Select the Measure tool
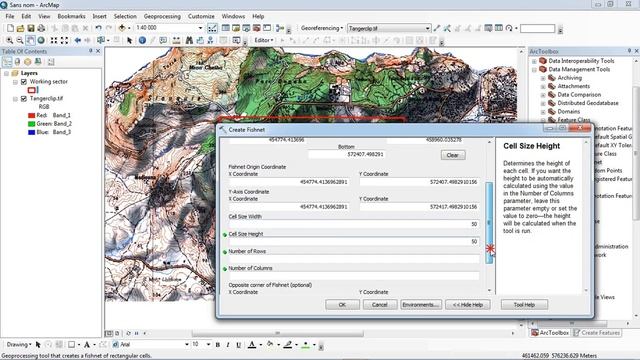 177,40
